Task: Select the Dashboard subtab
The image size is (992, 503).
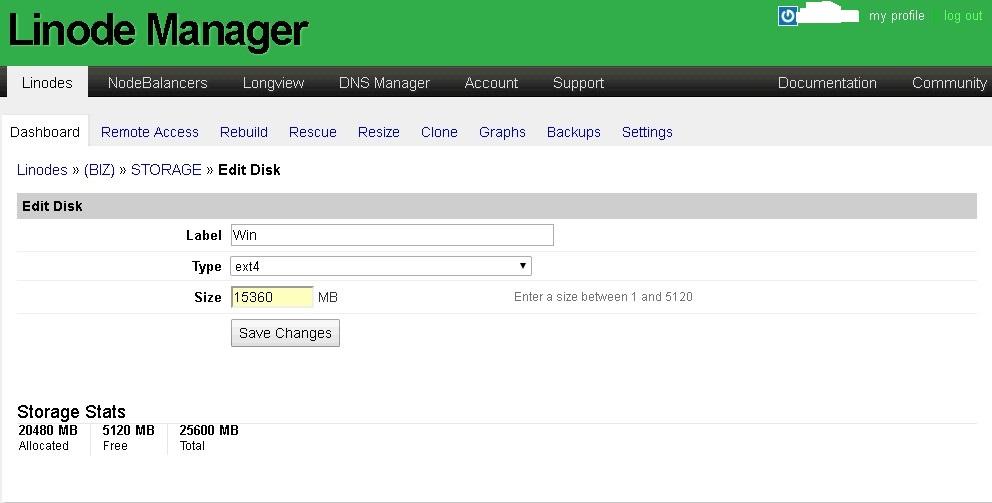Action: click(x=45, y=132)
